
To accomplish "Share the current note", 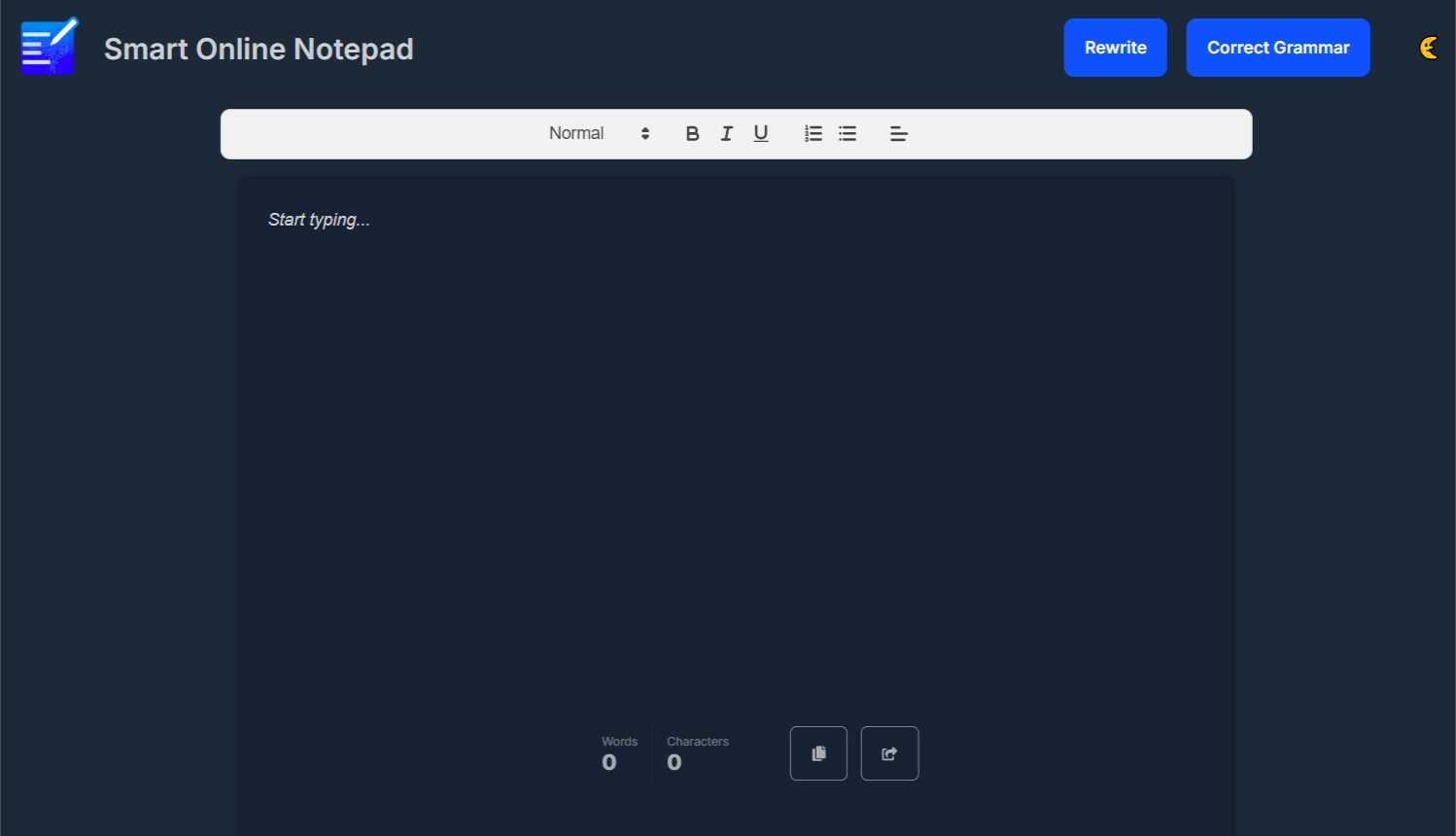I will tap(888, 752).
